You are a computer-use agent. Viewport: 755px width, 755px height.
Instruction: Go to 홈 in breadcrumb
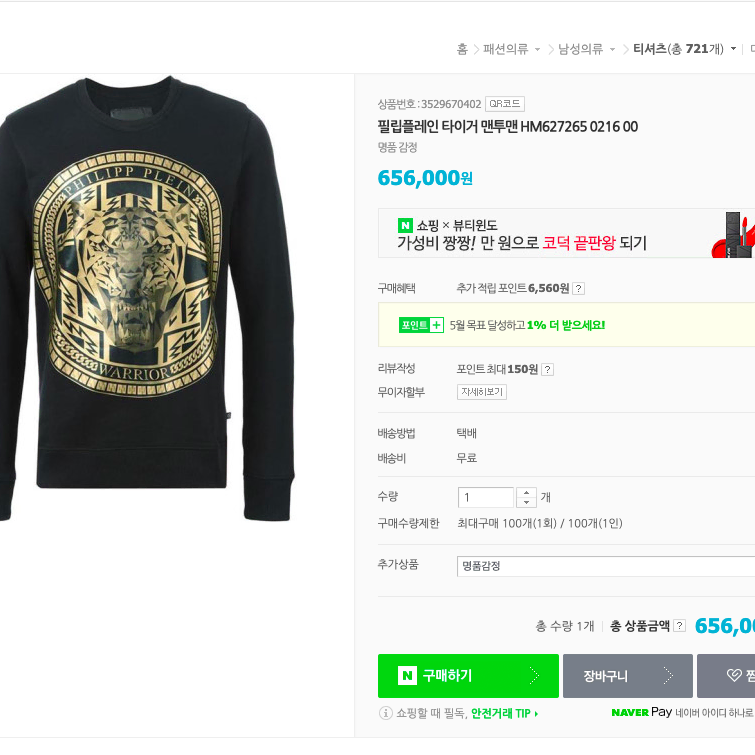click(462, 49)
